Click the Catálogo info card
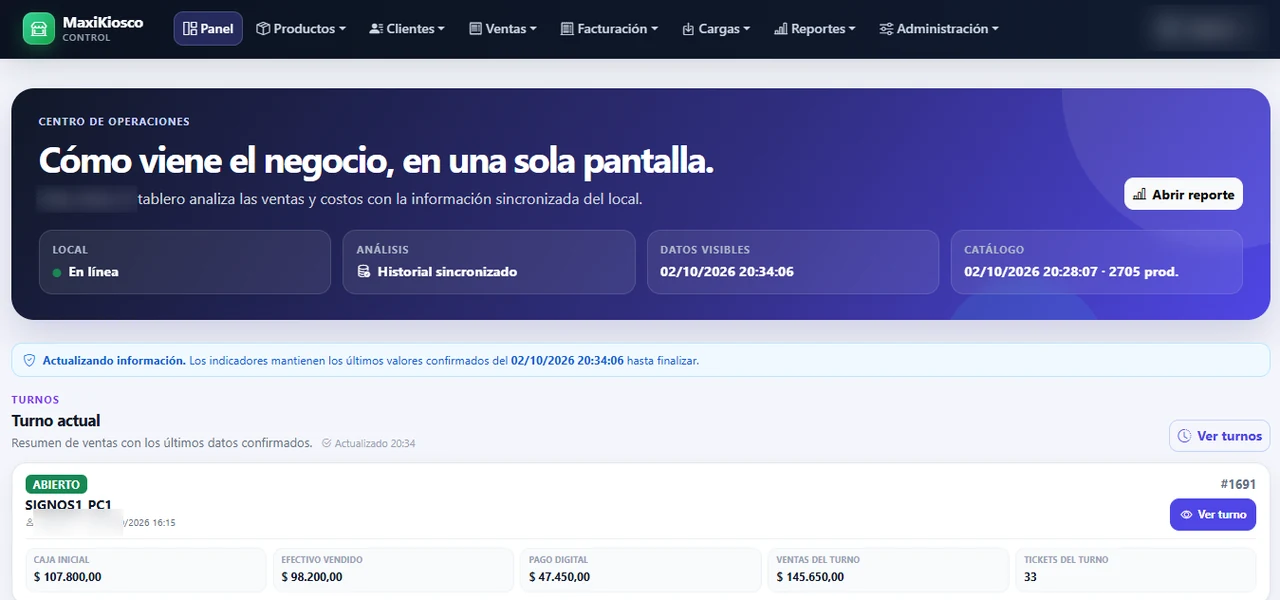 (1097, 262)
